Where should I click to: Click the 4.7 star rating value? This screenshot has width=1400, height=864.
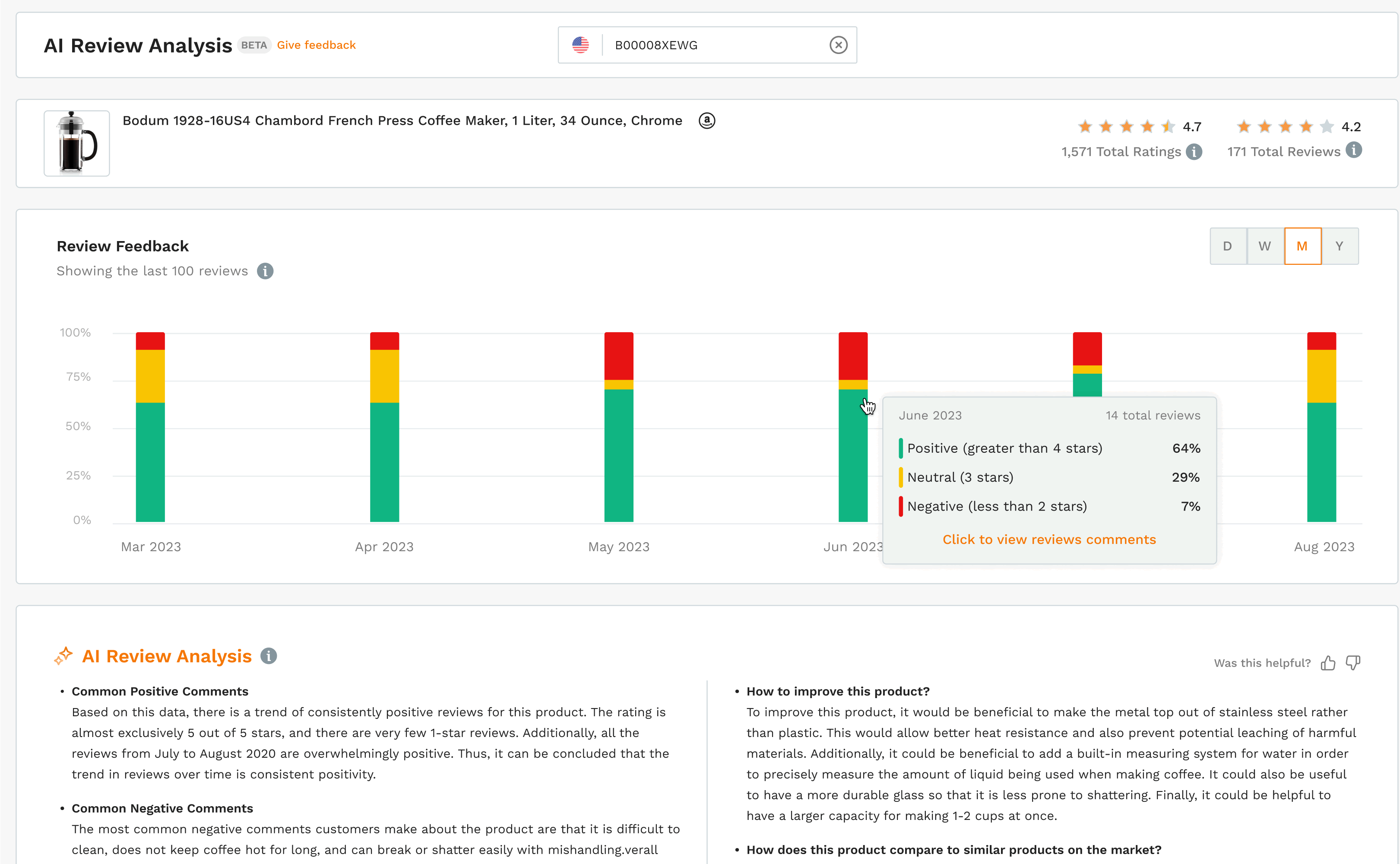(x=1191, y=126)
